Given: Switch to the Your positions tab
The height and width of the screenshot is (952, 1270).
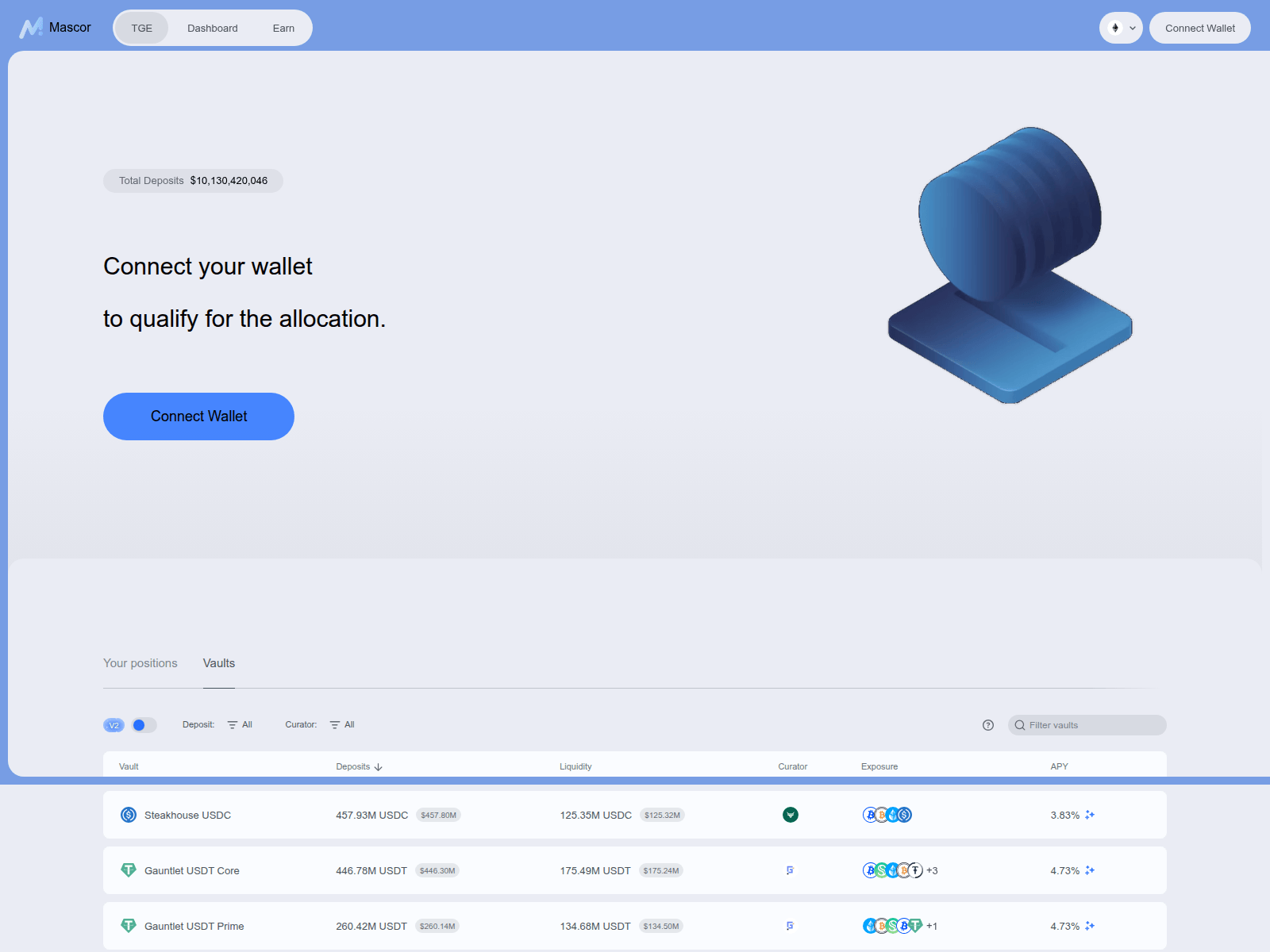Looking at the screenshot, I should (140, 663).
